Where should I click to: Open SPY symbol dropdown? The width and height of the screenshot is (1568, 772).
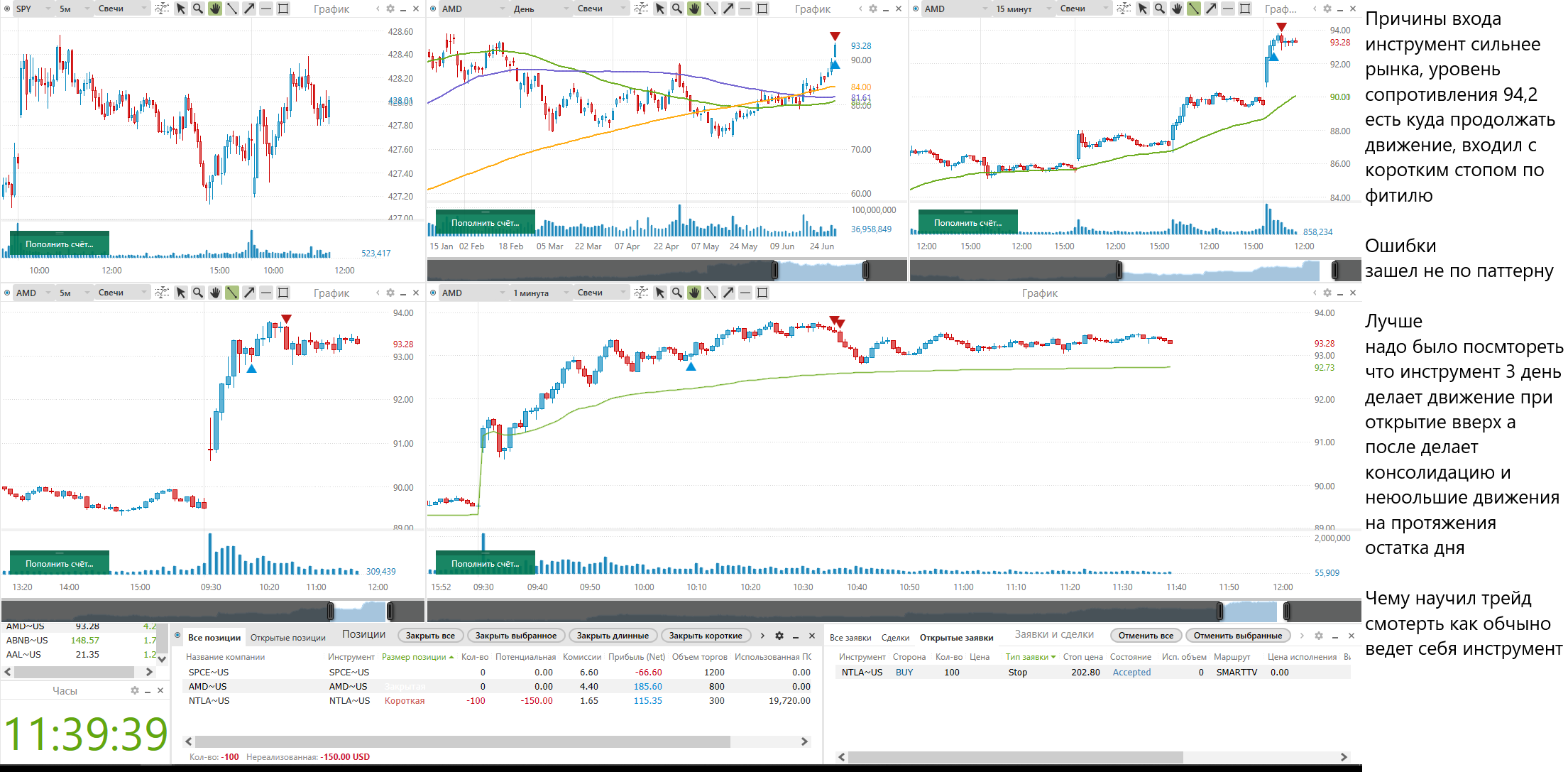[33, 9]
